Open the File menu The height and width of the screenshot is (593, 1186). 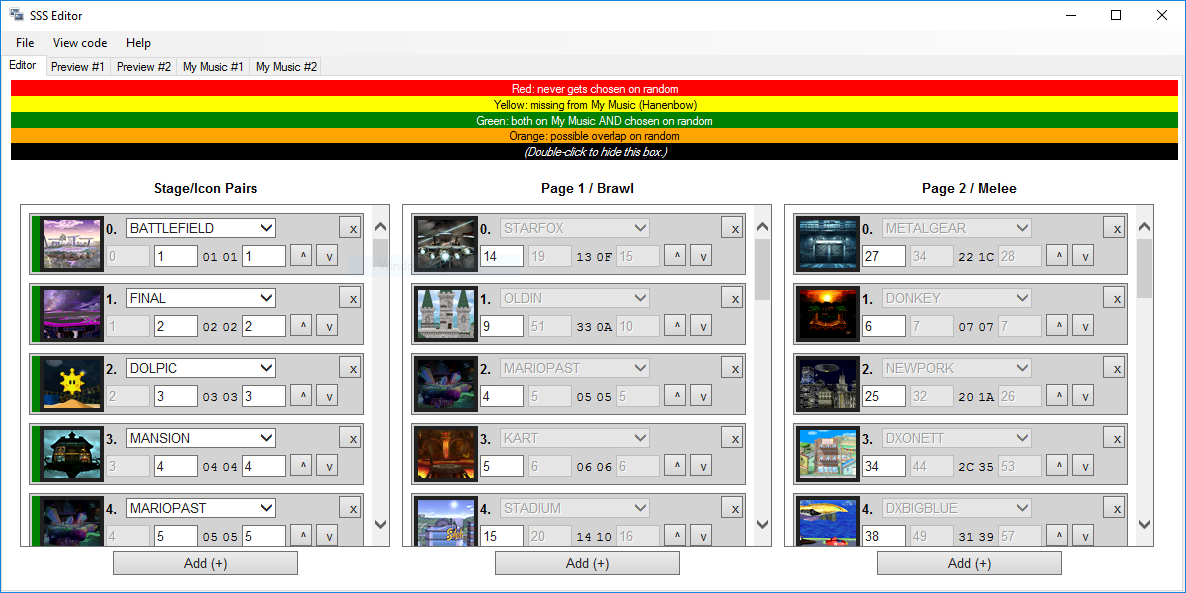(x=25, y=43)
